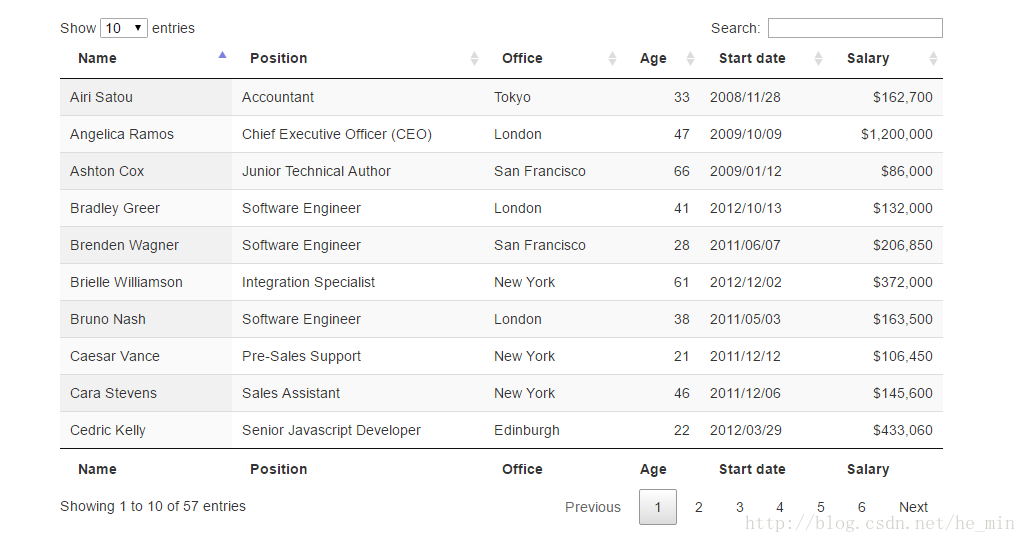This screenshot has height=543, width=1026.
Task: Navigate to last page 6
Action: [x=862, y=507]
